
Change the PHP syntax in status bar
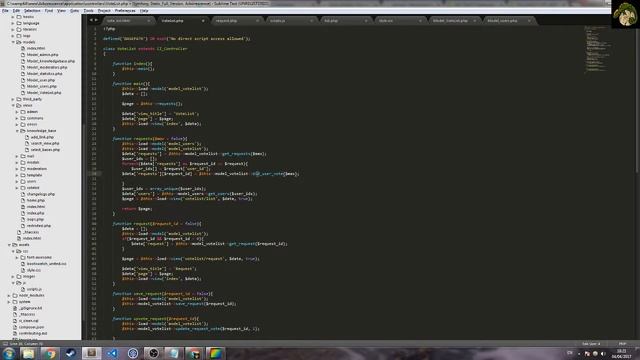[622, 344]
